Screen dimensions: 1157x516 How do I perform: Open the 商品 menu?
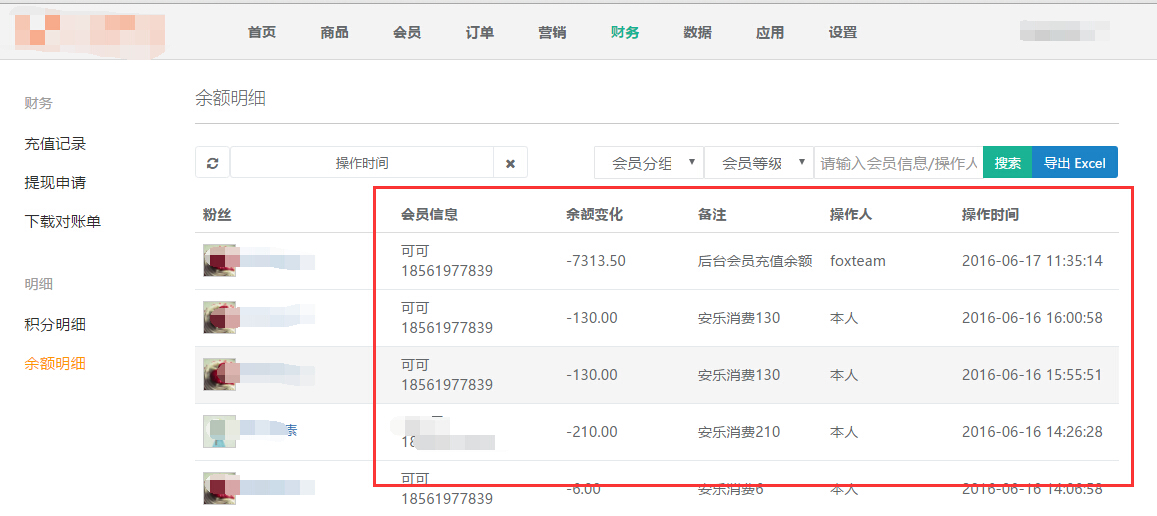(334, 32)
